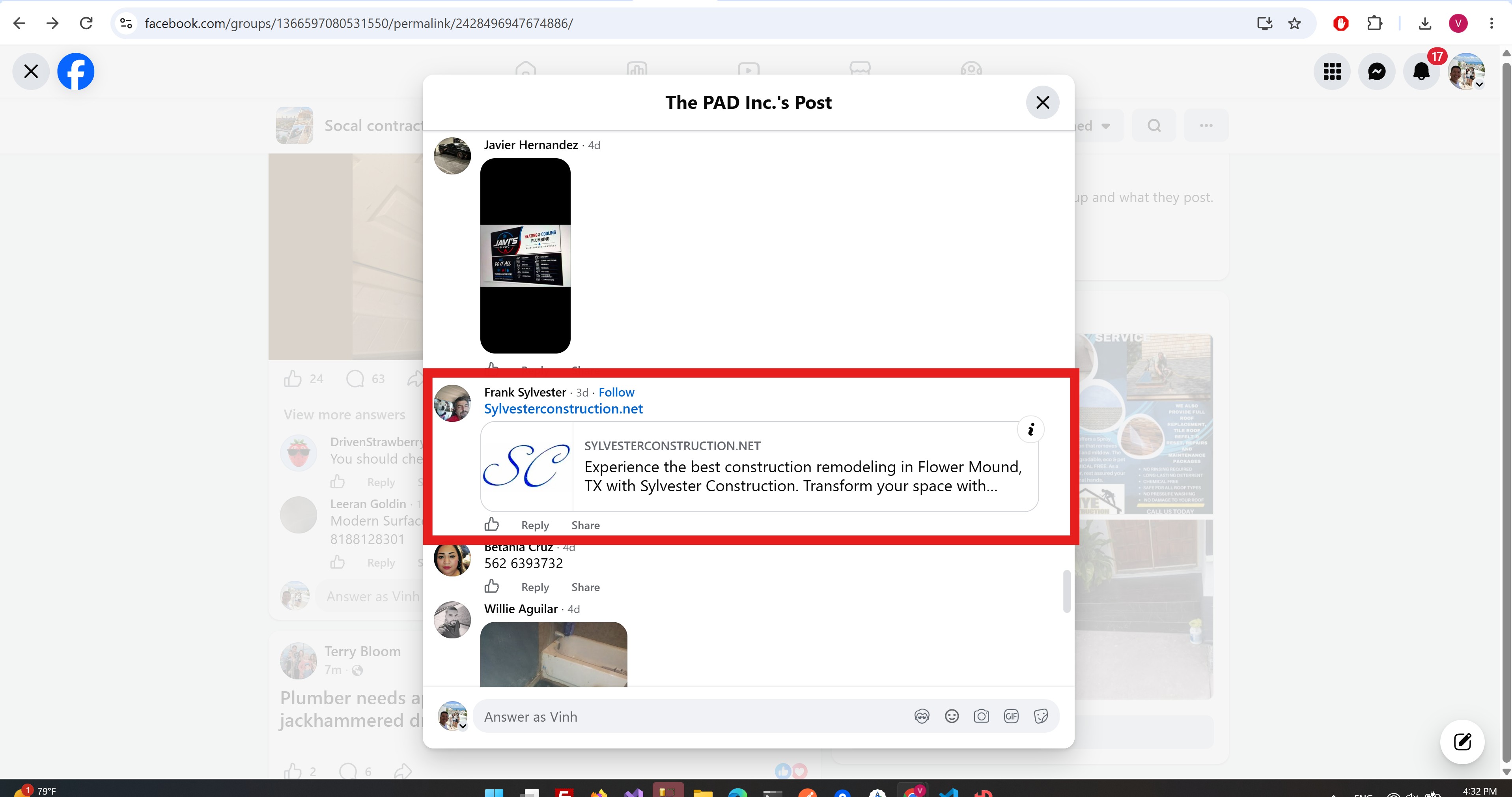
Task: Show browser downloads
Action: click(1424, 23)
